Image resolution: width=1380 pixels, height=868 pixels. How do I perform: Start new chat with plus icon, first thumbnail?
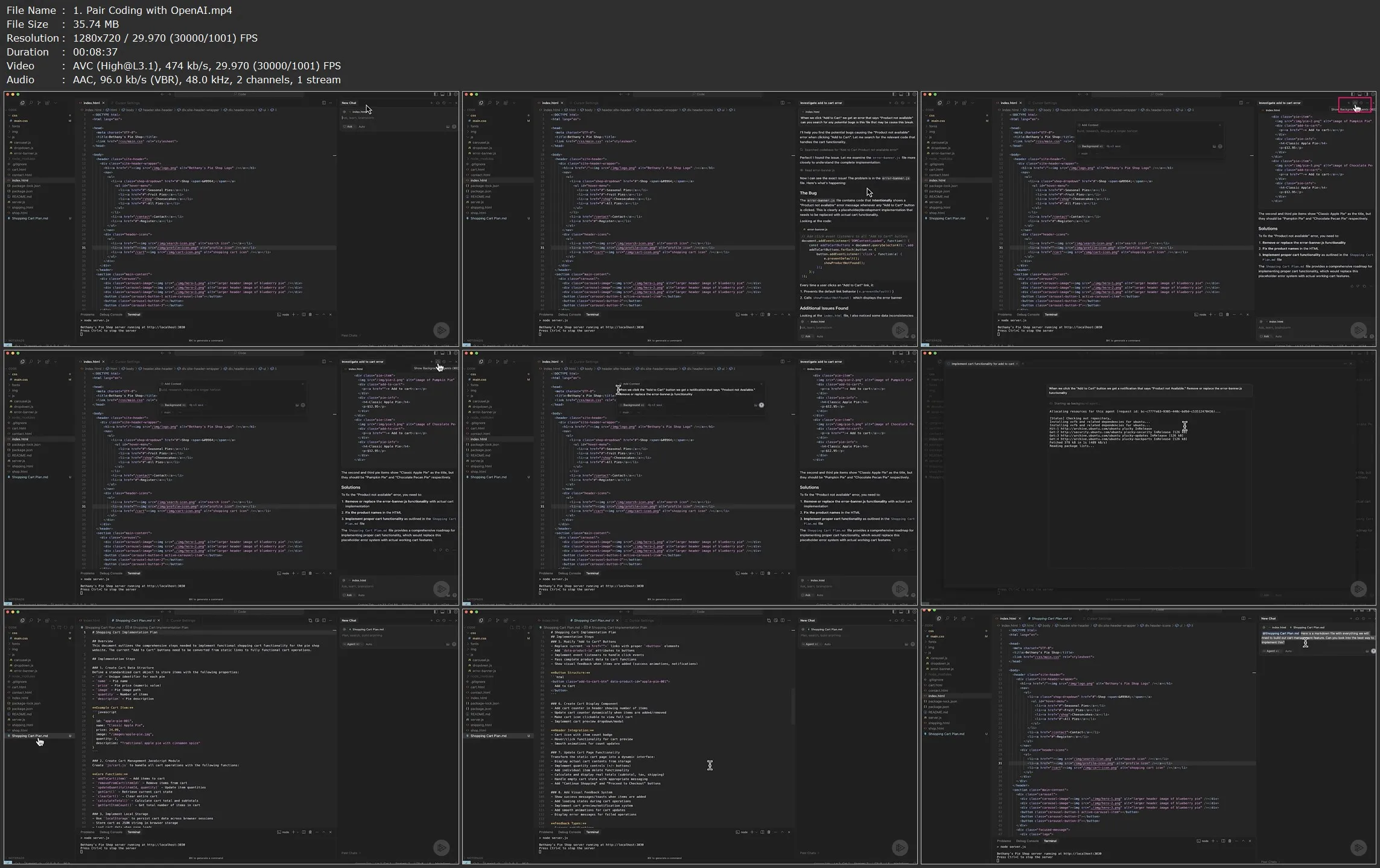pos(431,103)
